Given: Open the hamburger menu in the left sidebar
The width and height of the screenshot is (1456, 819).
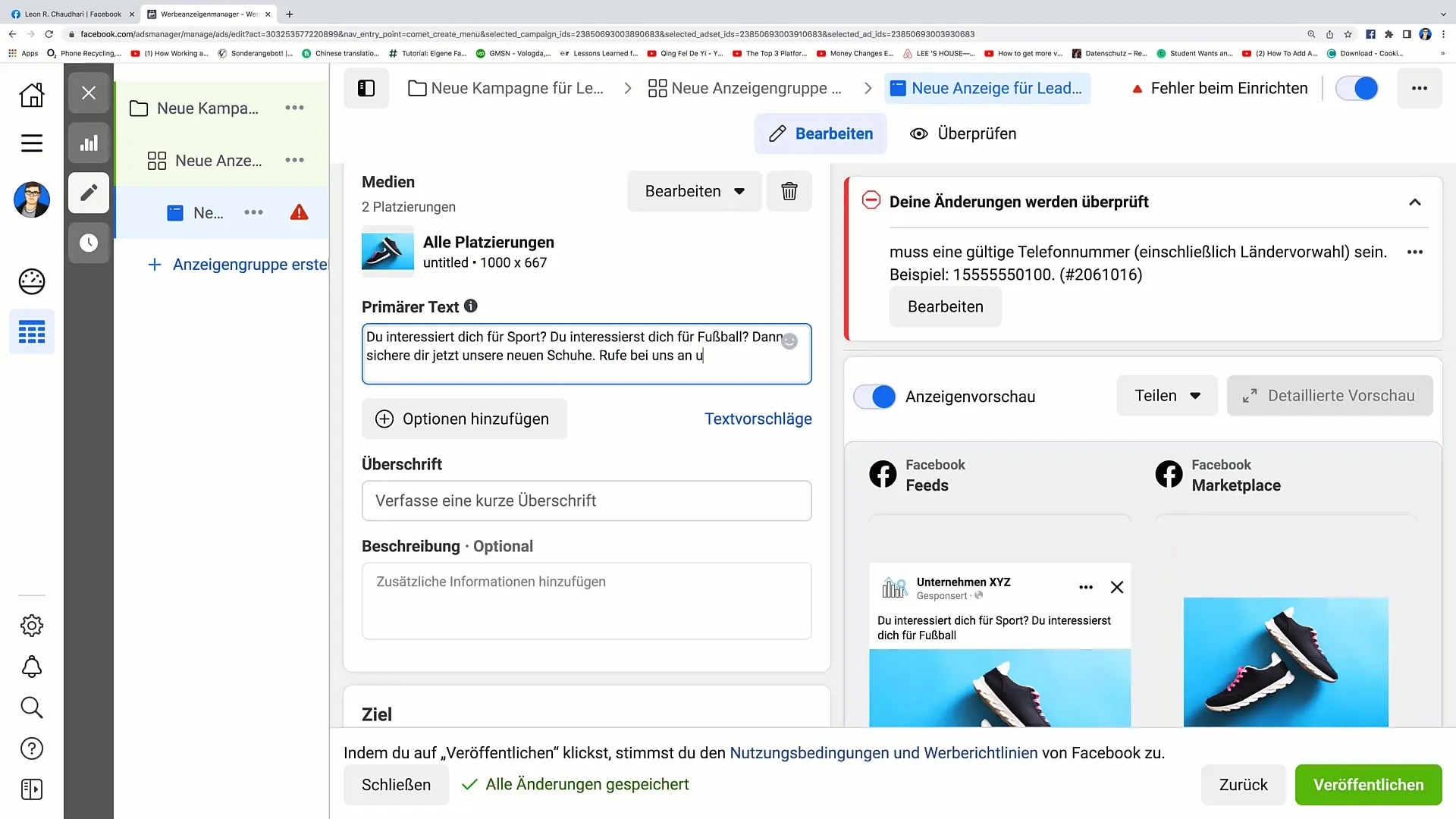Looking at the screenshot, I should point(31,143).
